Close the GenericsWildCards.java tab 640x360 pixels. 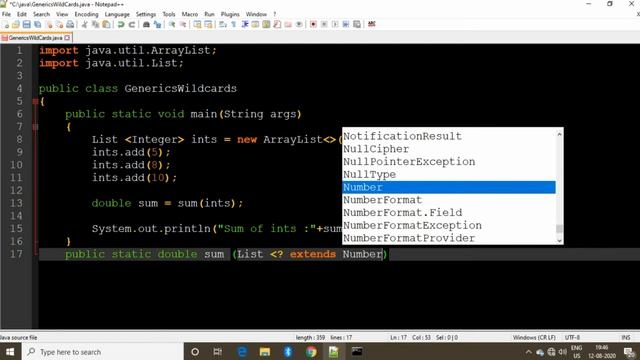click(x=67, y=38)
